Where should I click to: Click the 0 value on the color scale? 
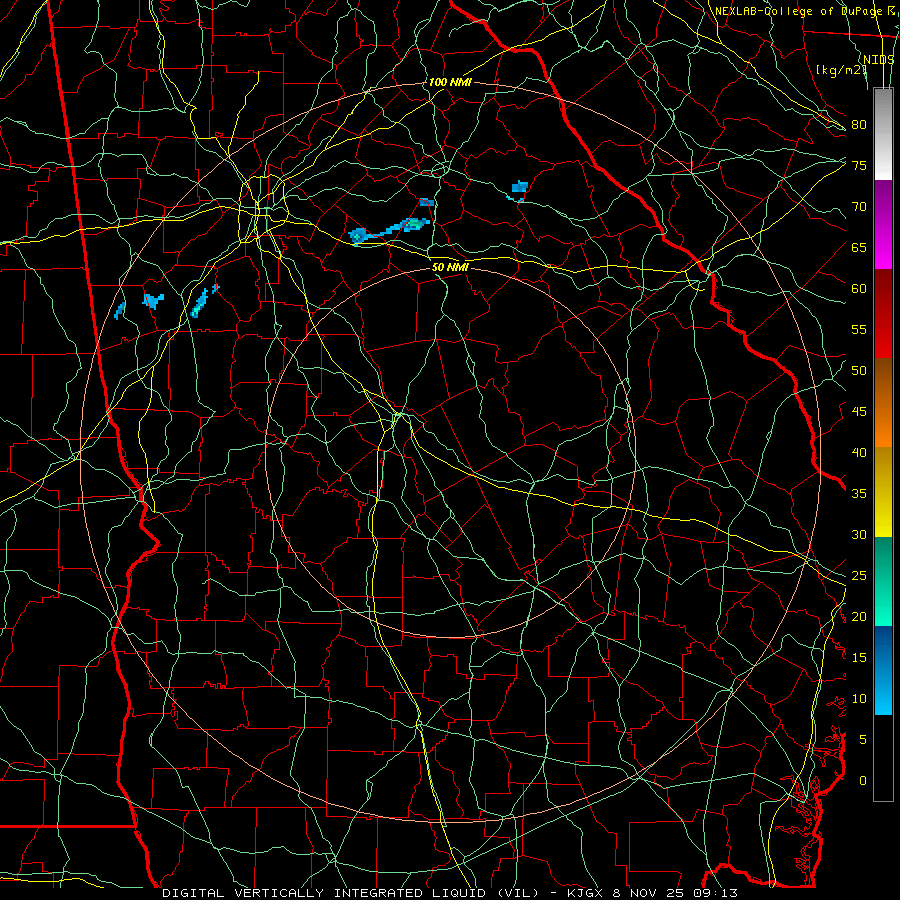tap(863, 781)
